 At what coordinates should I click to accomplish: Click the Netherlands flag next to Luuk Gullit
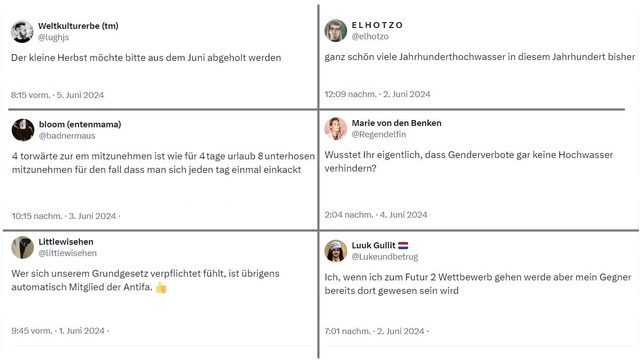tap(403, 245)
